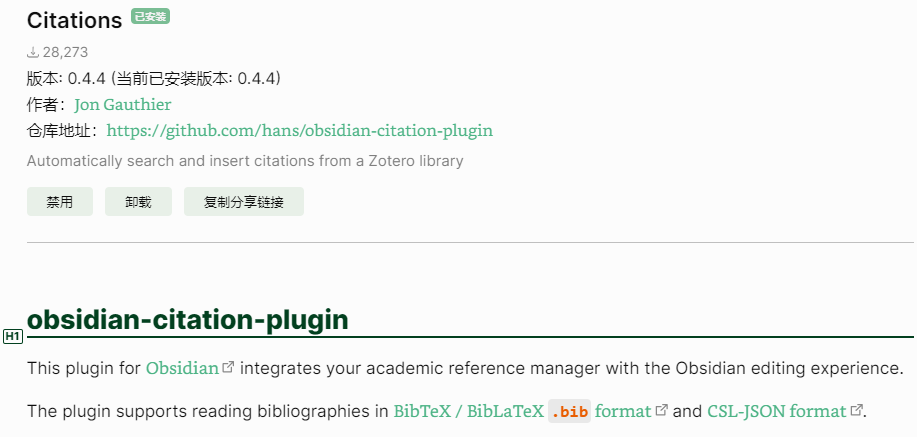Screen dimensions: 917x437
Task: Click the download count icon
Action: click(33, 53)
